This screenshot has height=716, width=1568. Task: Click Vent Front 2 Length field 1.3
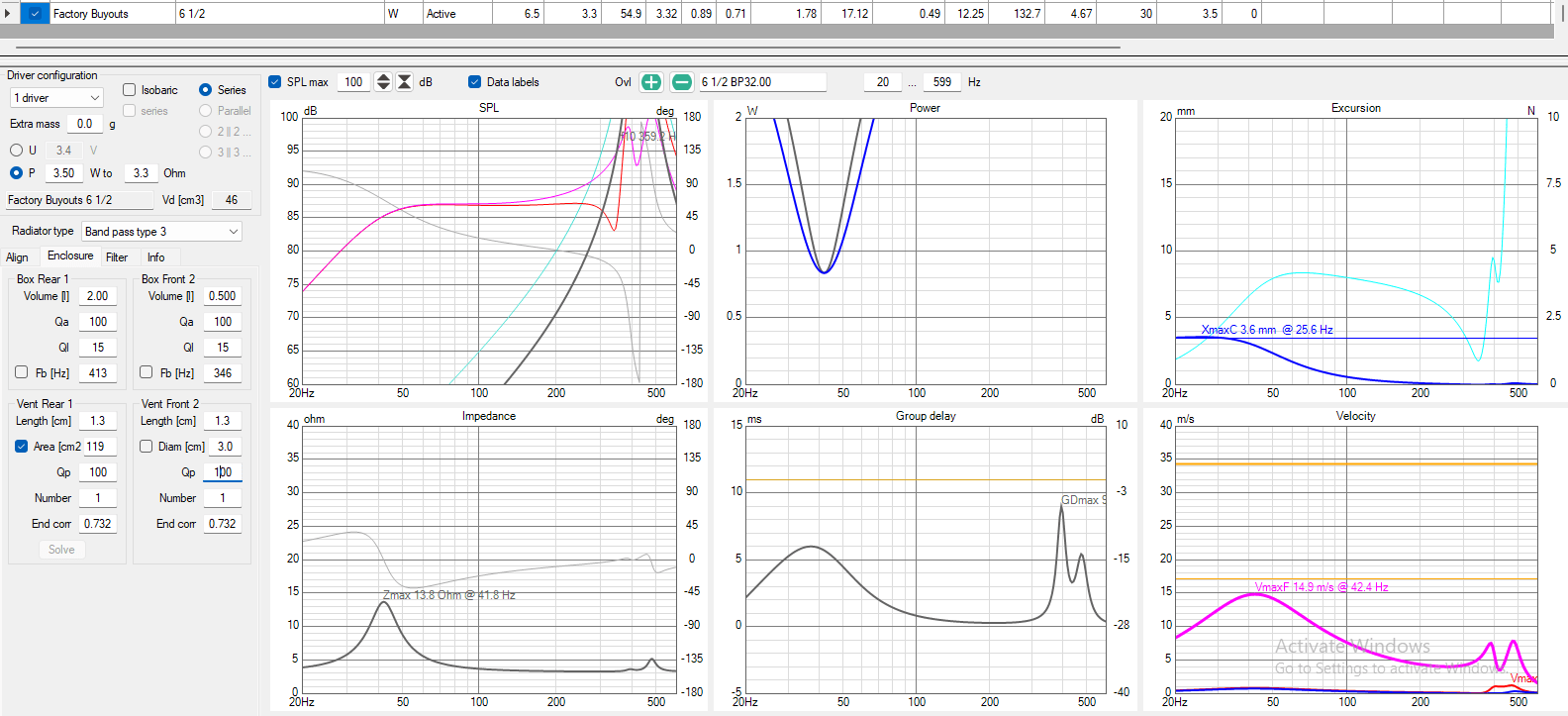pyautogui.click(x=223, y=421)
